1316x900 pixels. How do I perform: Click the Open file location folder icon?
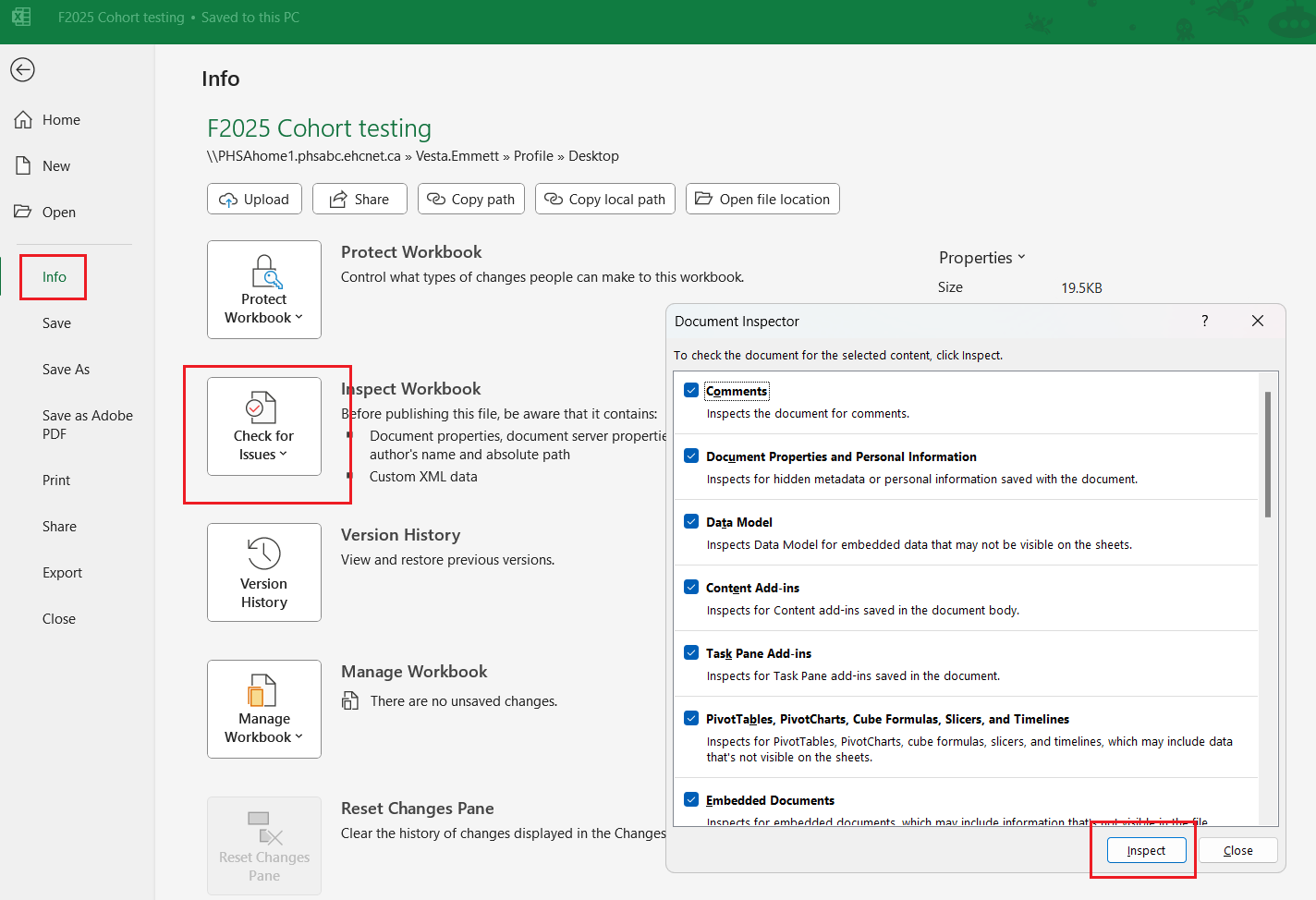pyautogui.click(x=704, y=200)
